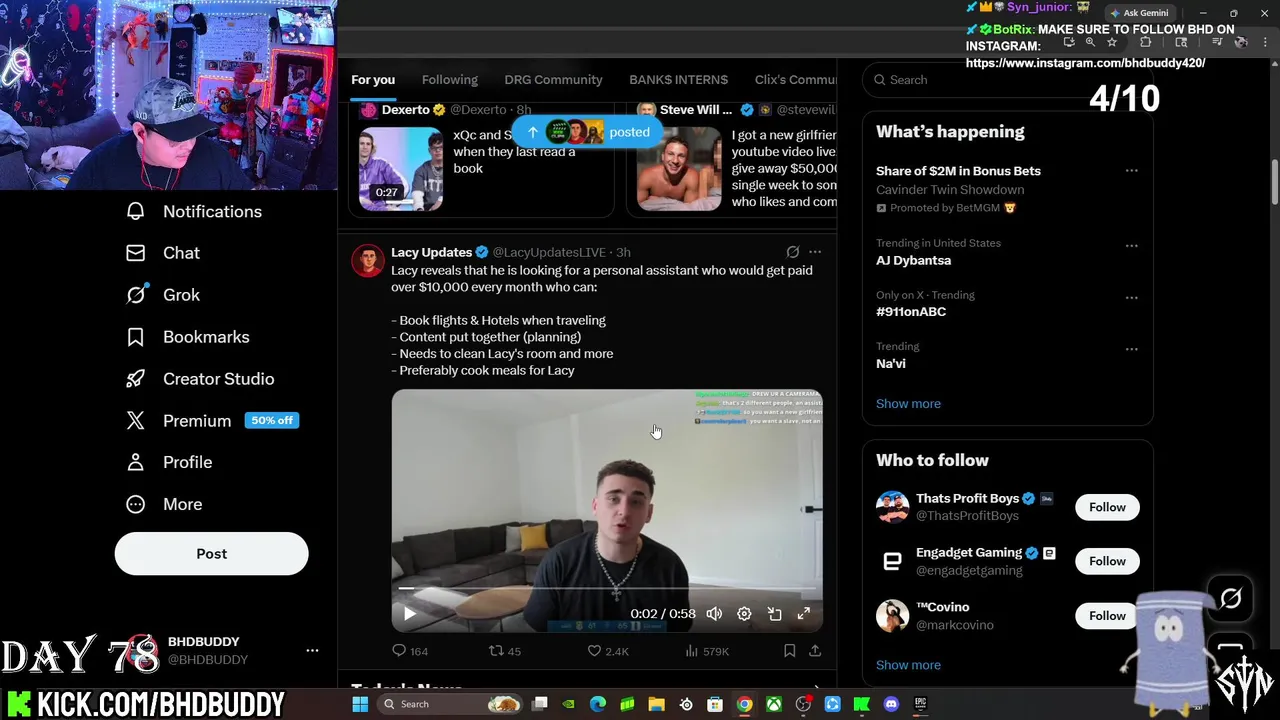This screenshot has width=1280, height=720.
Task: Expand video to fullscreen
Action: (x=803, y=614)
